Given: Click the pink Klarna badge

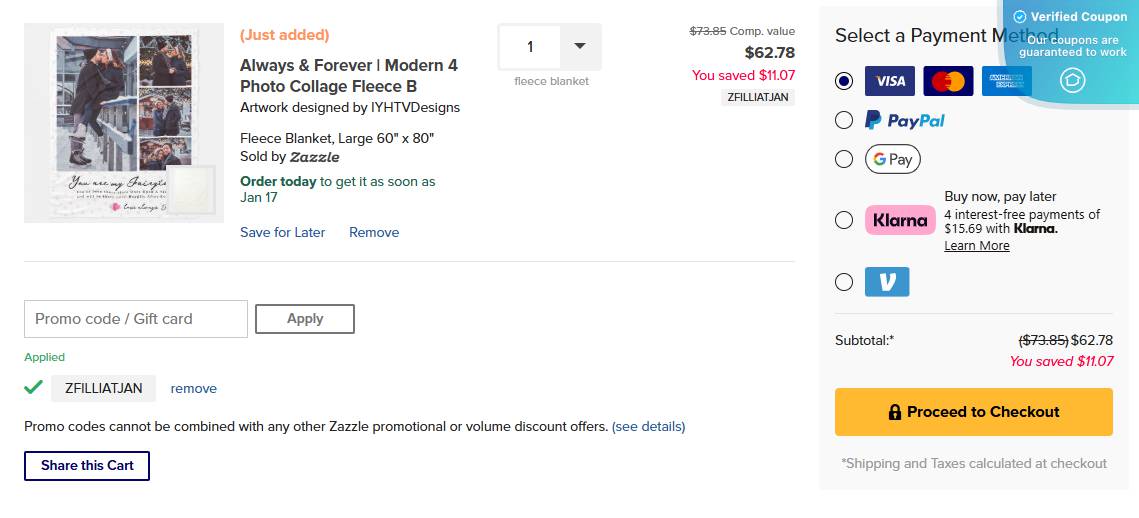Looking at the screenshot, I should (898, 220).
